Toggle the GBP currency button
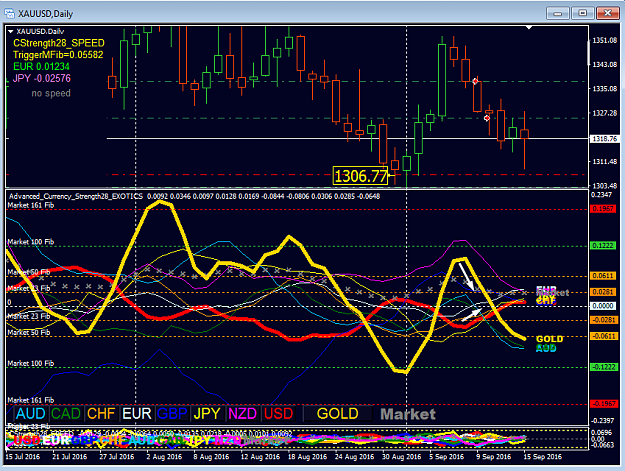 point(172,414)
